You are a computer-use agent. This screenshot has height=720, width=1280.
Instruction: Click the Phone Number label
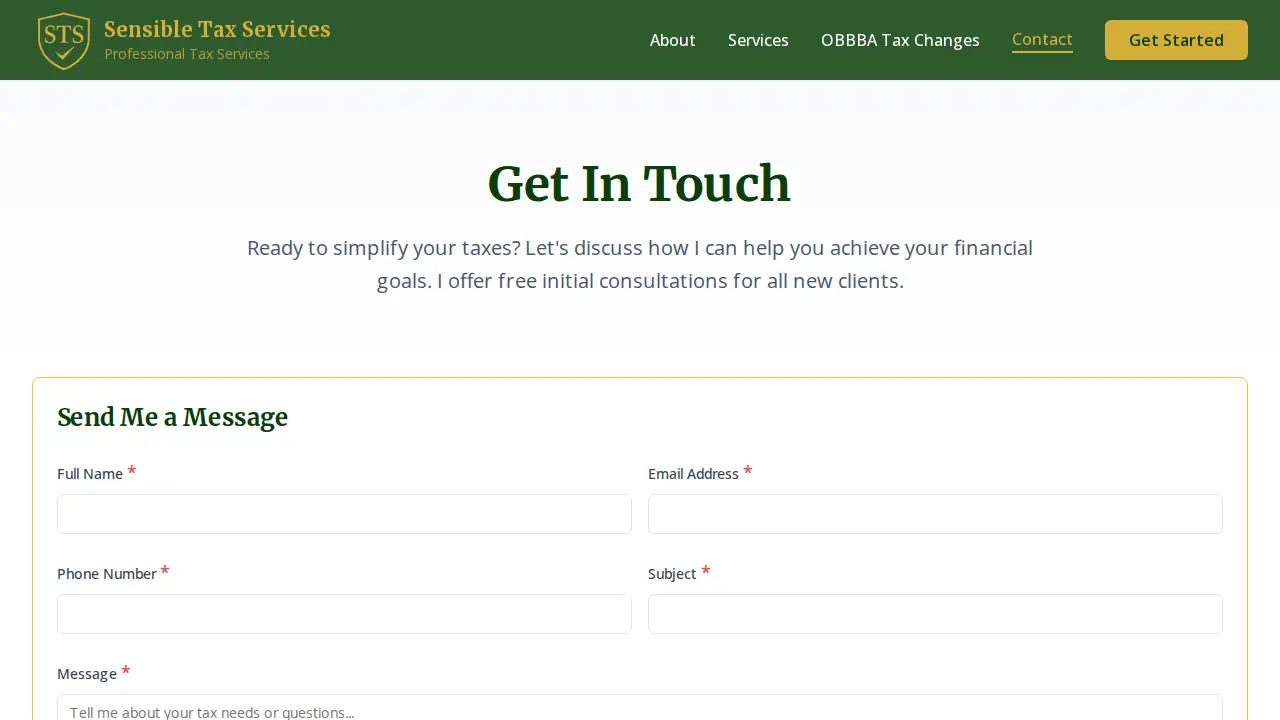click(x=107, y=574)
